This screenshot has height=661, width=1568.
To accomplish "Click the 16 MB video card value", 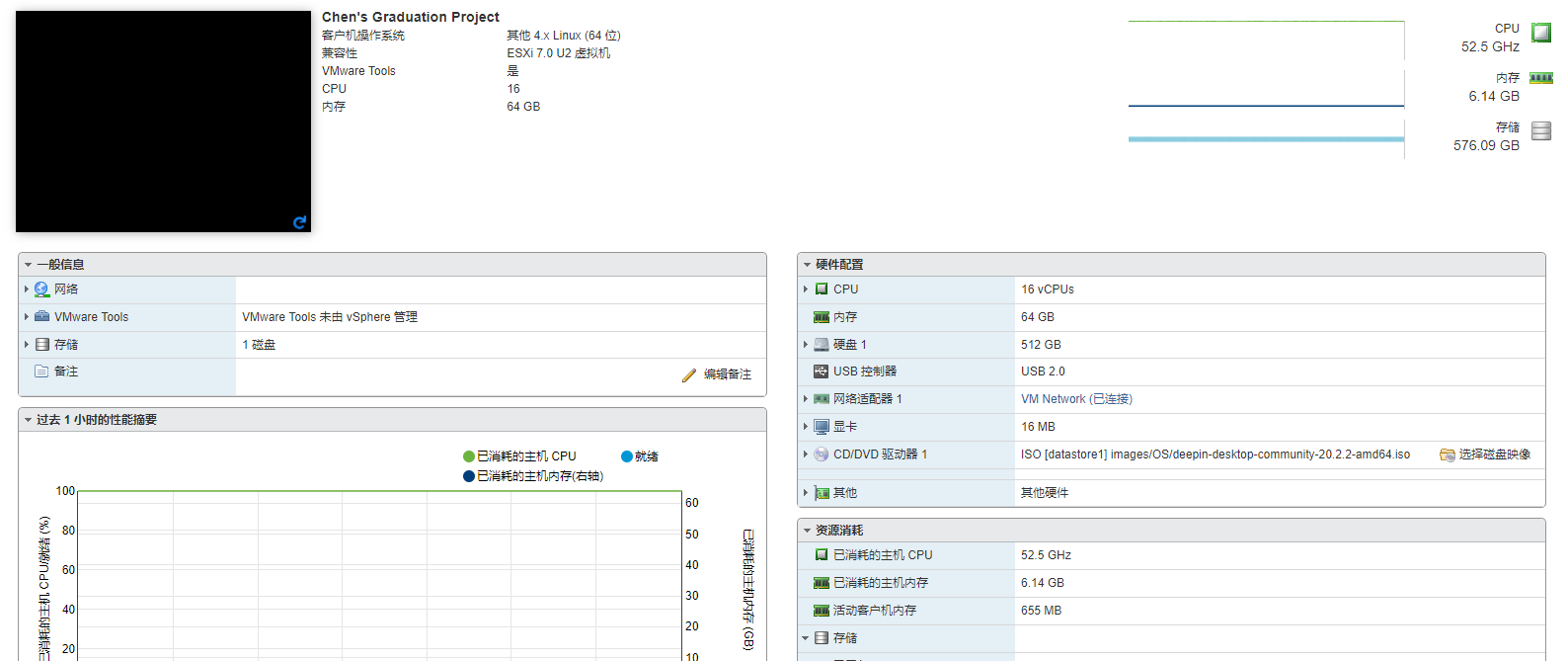I will tap(1038, 427).
